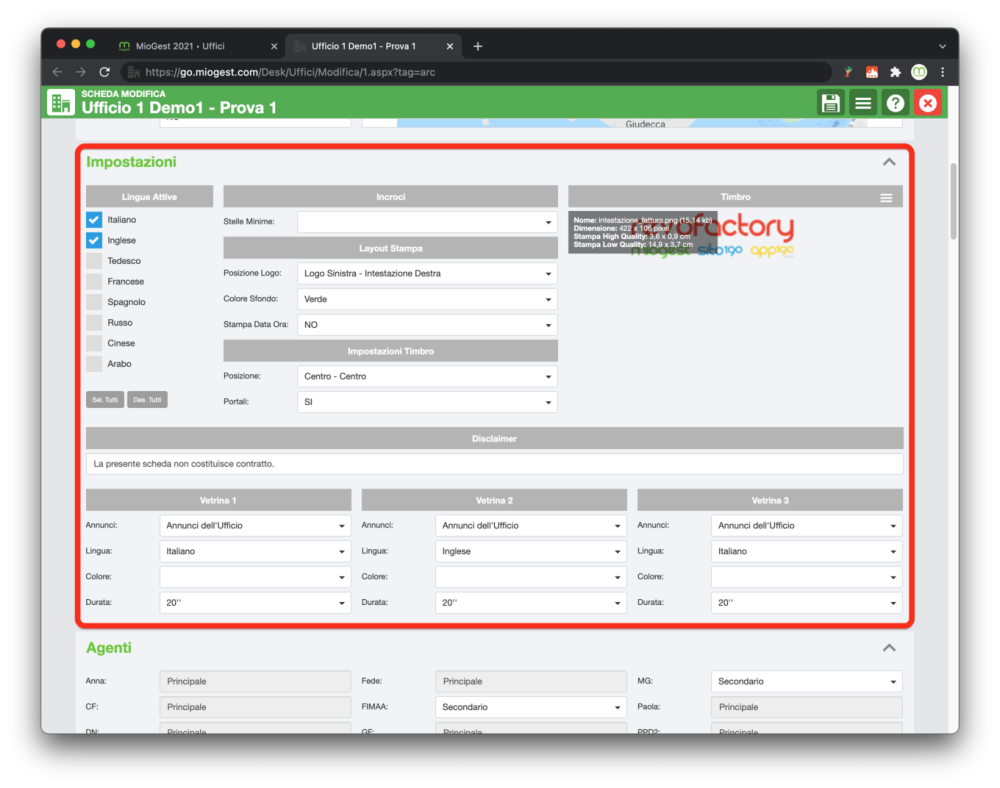Open Vetrina 2 Durata dropdown

click(531, 602)
